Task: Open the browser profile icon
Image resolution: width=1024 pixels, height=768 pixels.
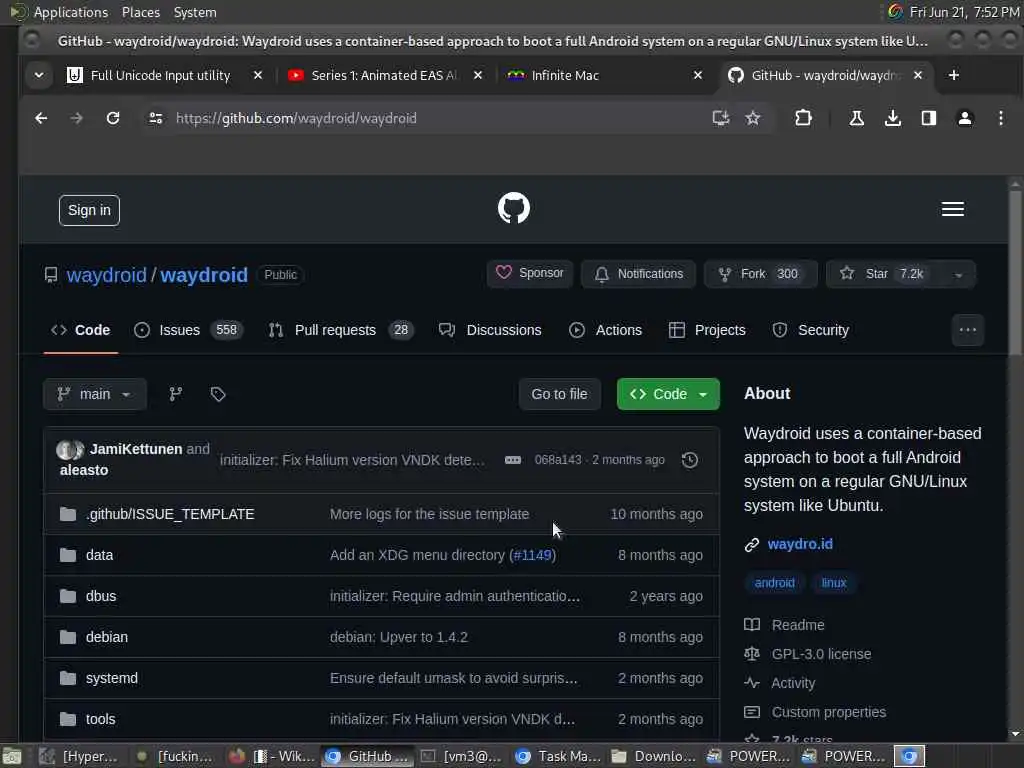Action: 965,118
